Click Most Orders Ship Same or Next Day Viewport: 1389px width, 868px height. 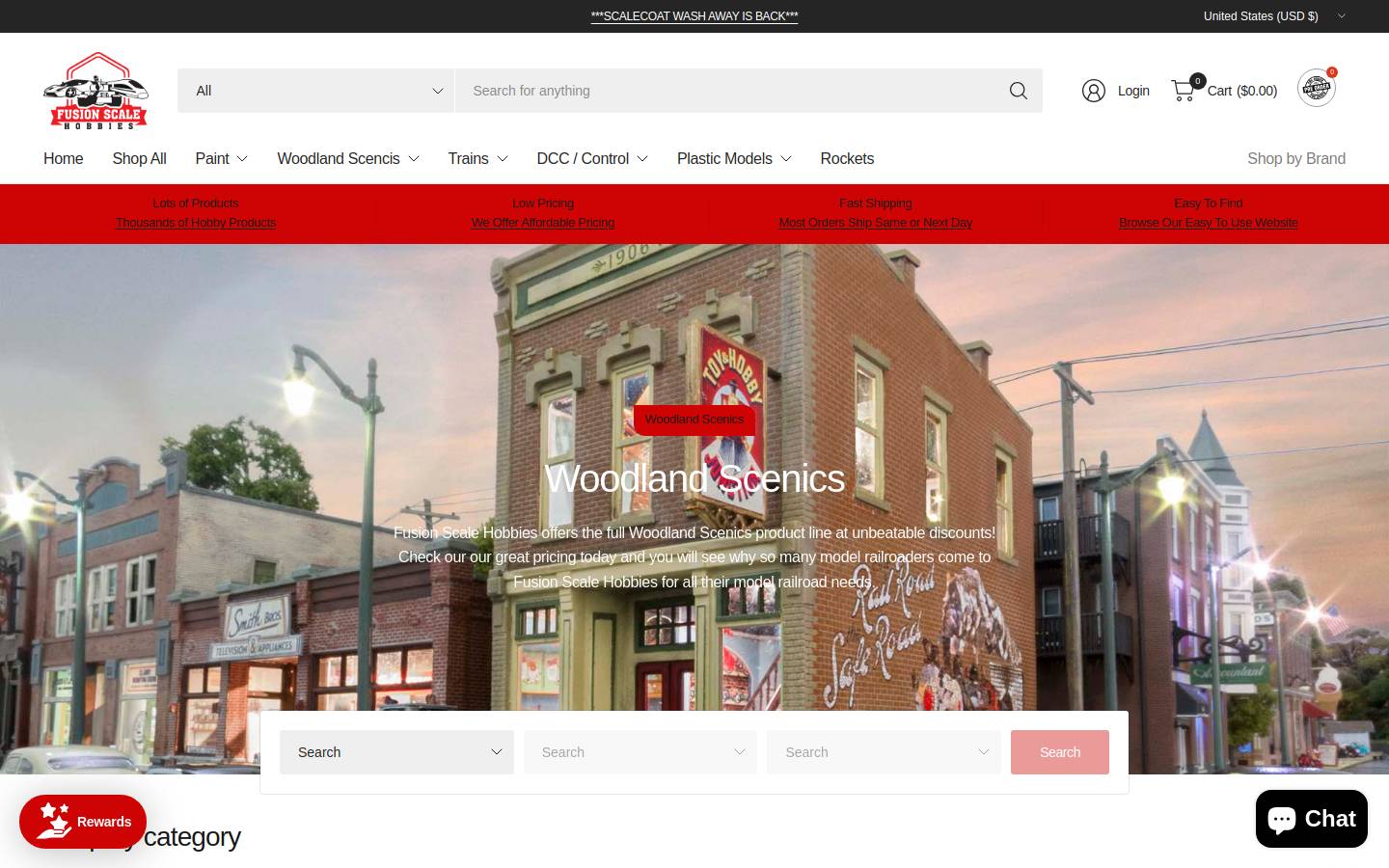[876, 223]
